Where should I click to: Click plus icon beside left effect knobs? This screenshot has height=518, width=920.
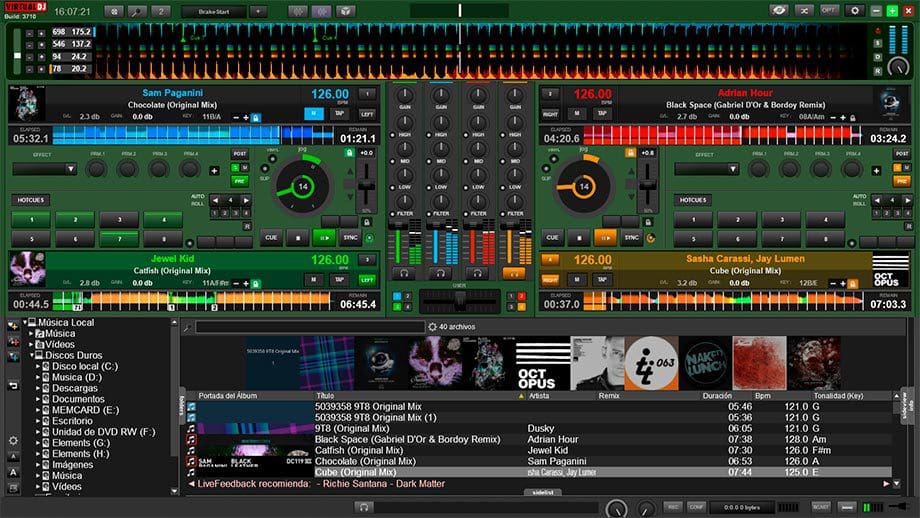(x=214, y=171)
